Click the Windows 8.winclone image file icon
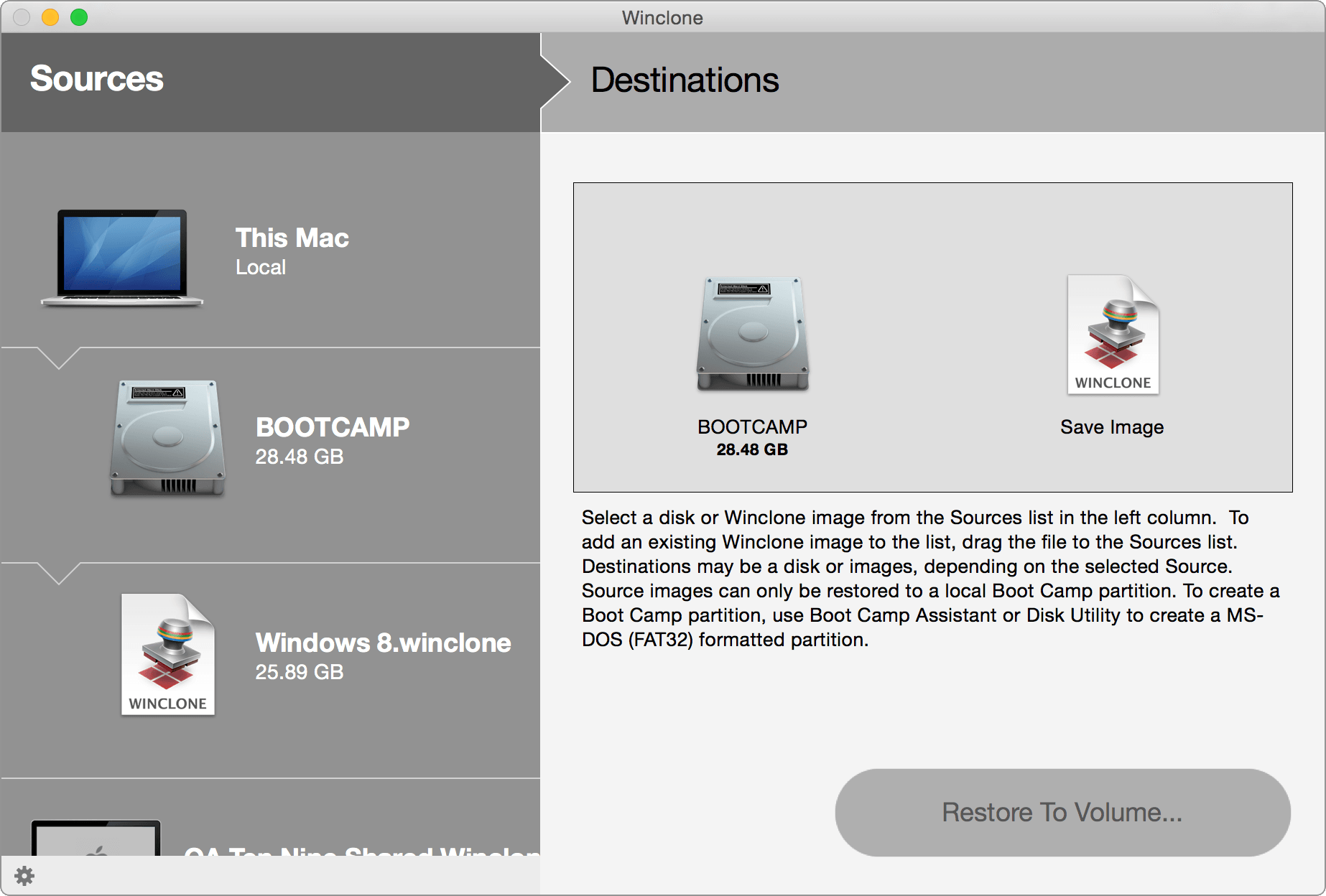 click(167, 654)
